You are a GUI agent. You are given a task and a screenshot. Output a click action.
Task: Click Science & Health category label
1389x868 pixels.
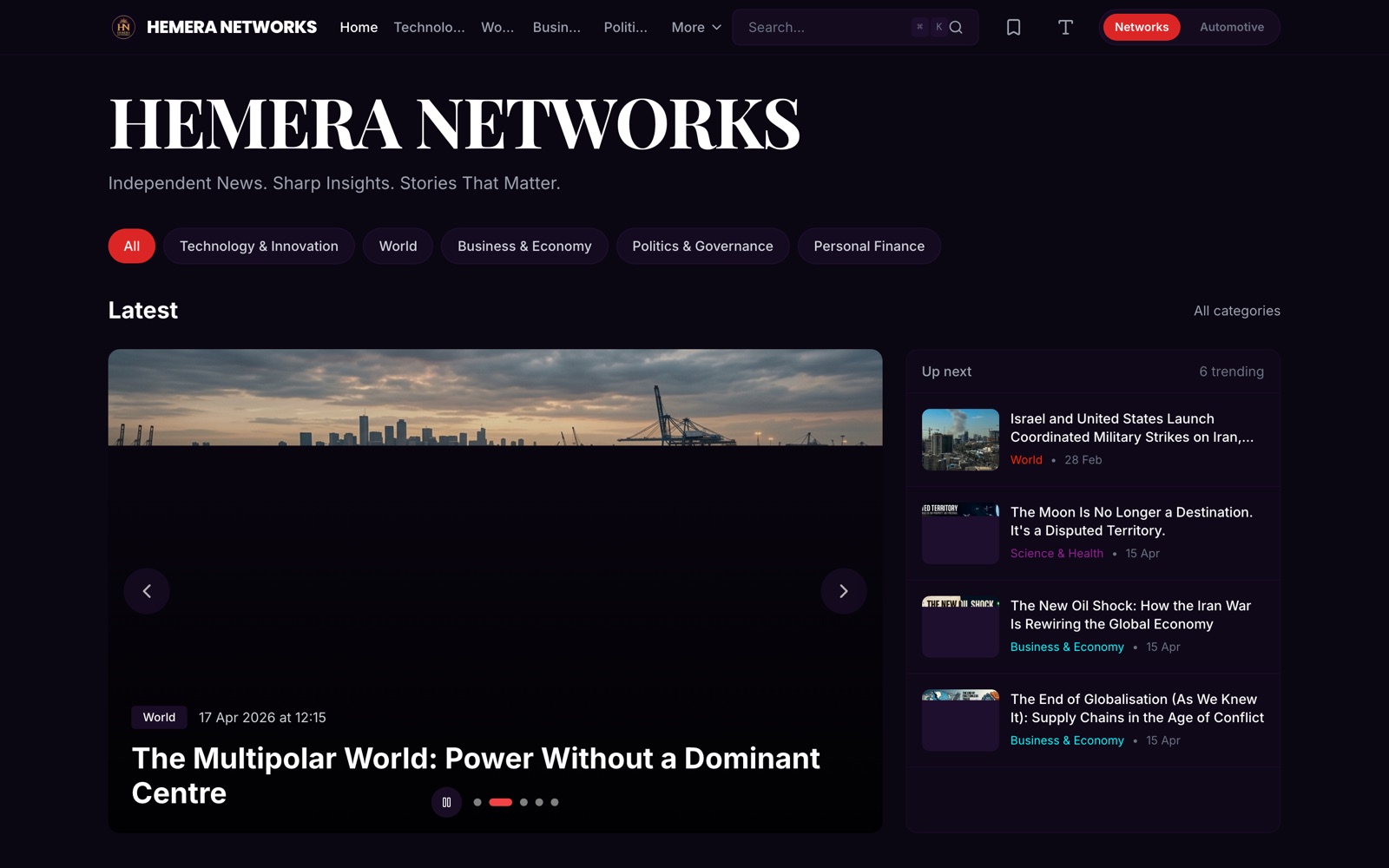click(1057, 554)
